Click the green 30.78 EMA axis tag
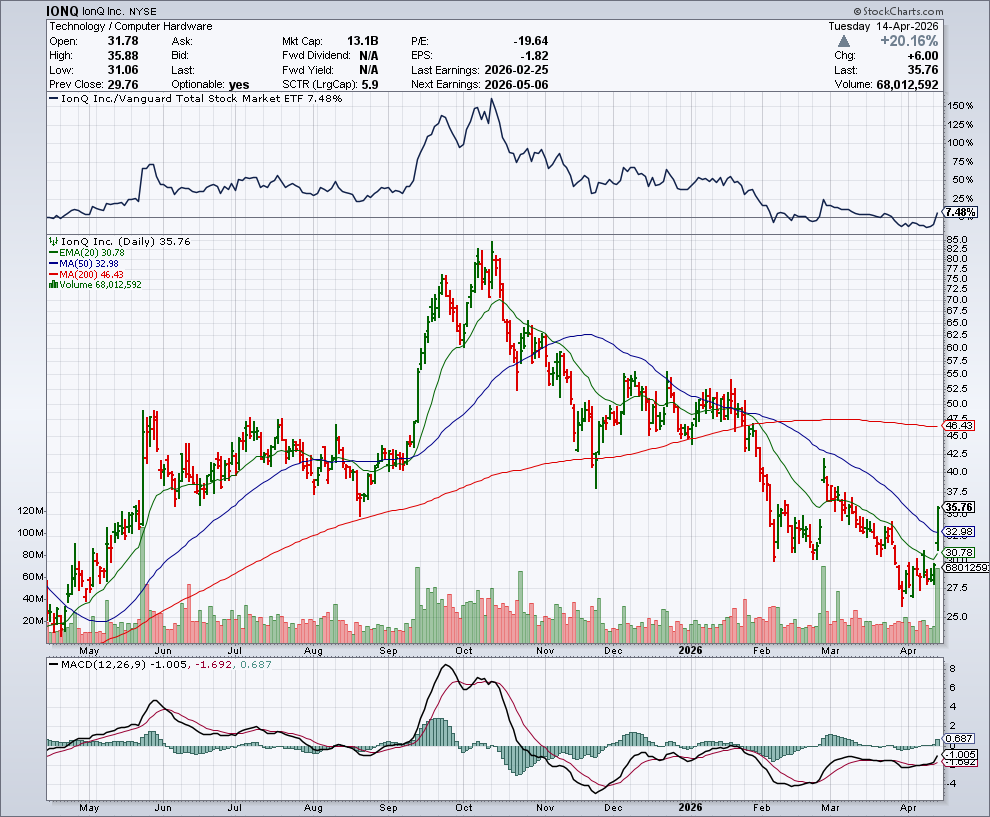Screen dimensions: 990x817 959,552
